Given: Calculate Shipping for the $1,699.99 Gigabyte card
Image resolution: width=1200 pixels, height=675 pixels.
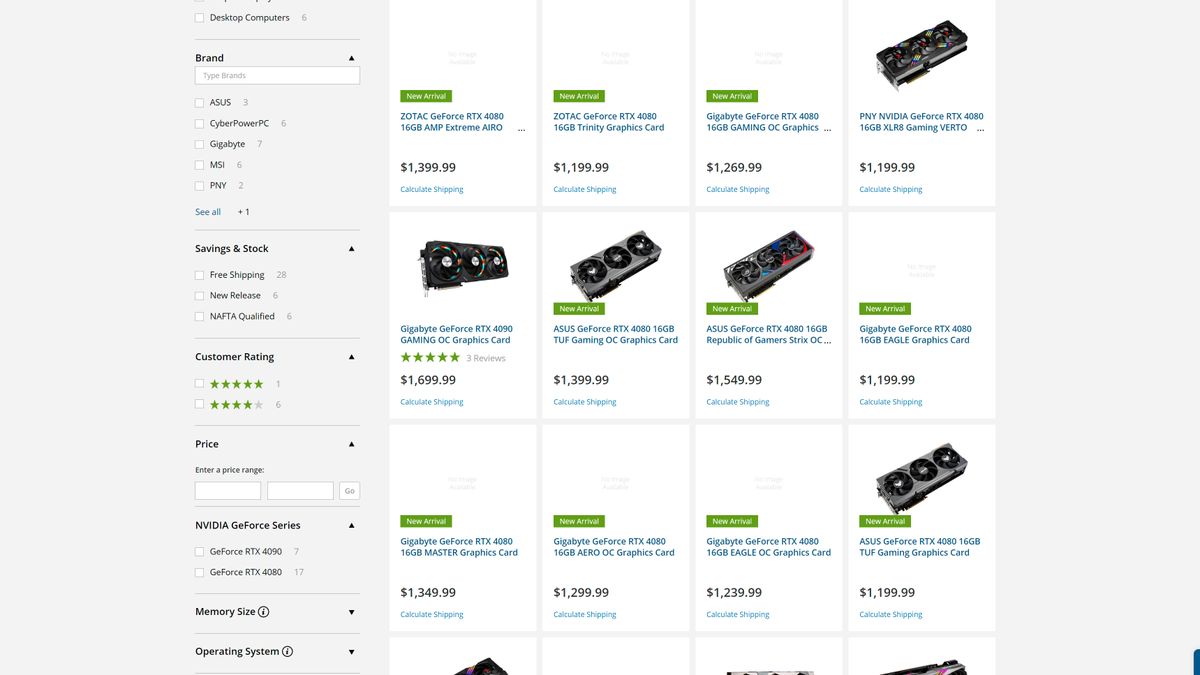Looking at the screenshot, I should pos(432,402).
